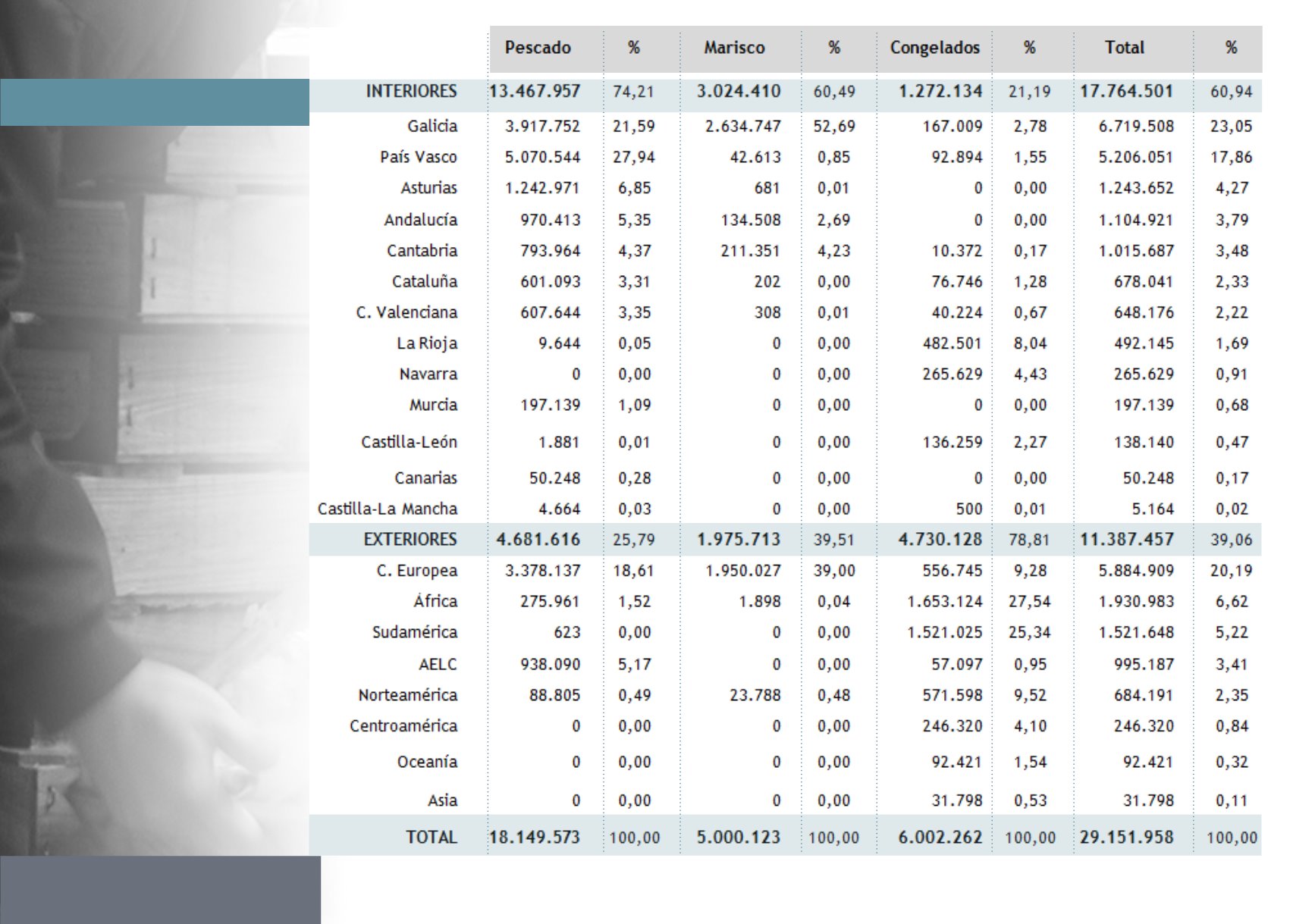Select EXTERIORES Congelados value 4.730.128

[x=940, y=539]
